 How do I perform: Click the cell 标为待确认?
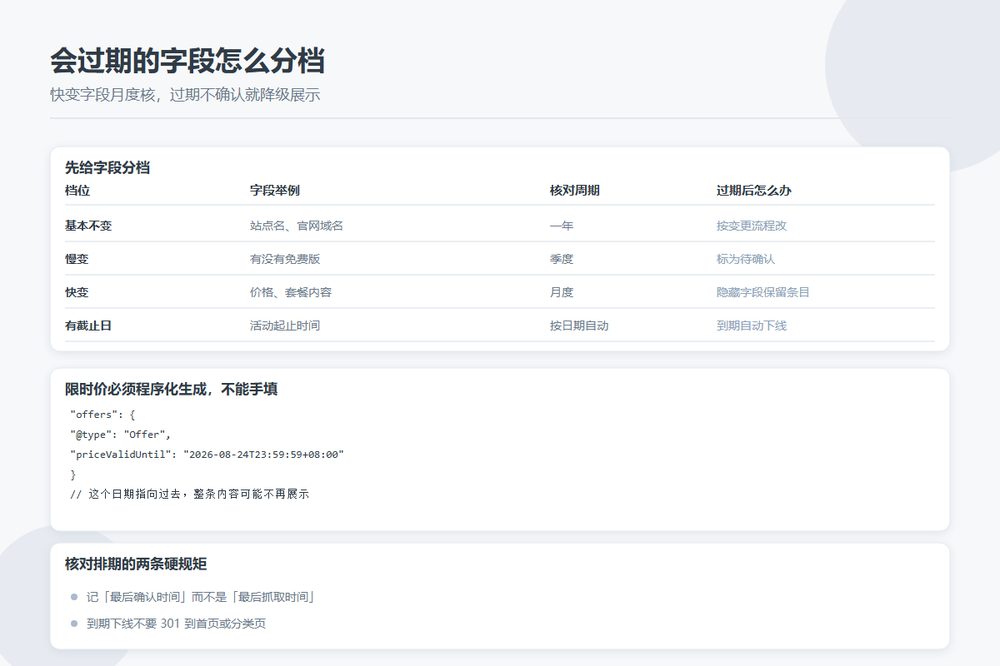tap(746, 259)
